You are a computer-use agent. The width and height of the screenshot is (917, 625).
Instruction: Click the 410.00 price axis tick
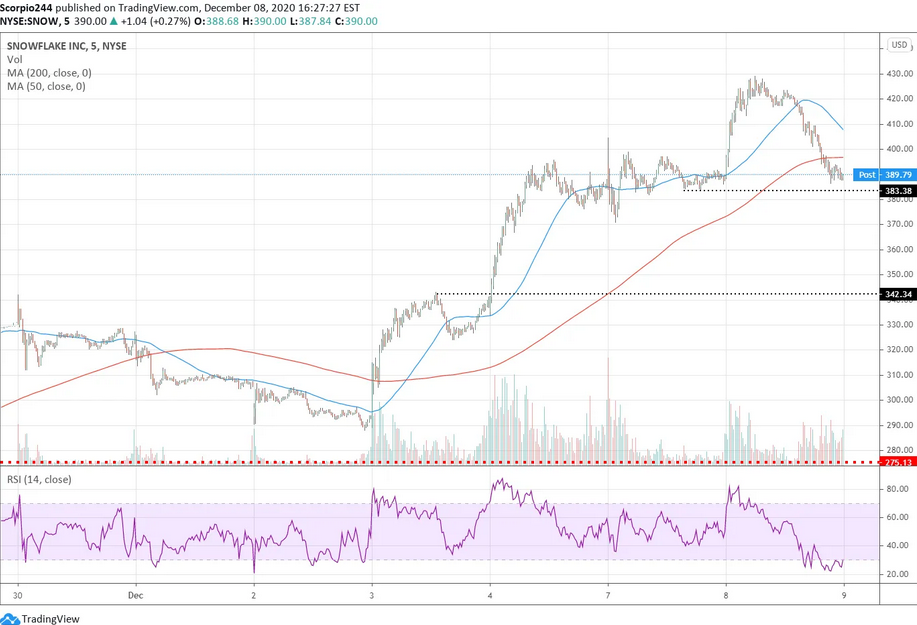pyautogui.click(x=899, y=124)
